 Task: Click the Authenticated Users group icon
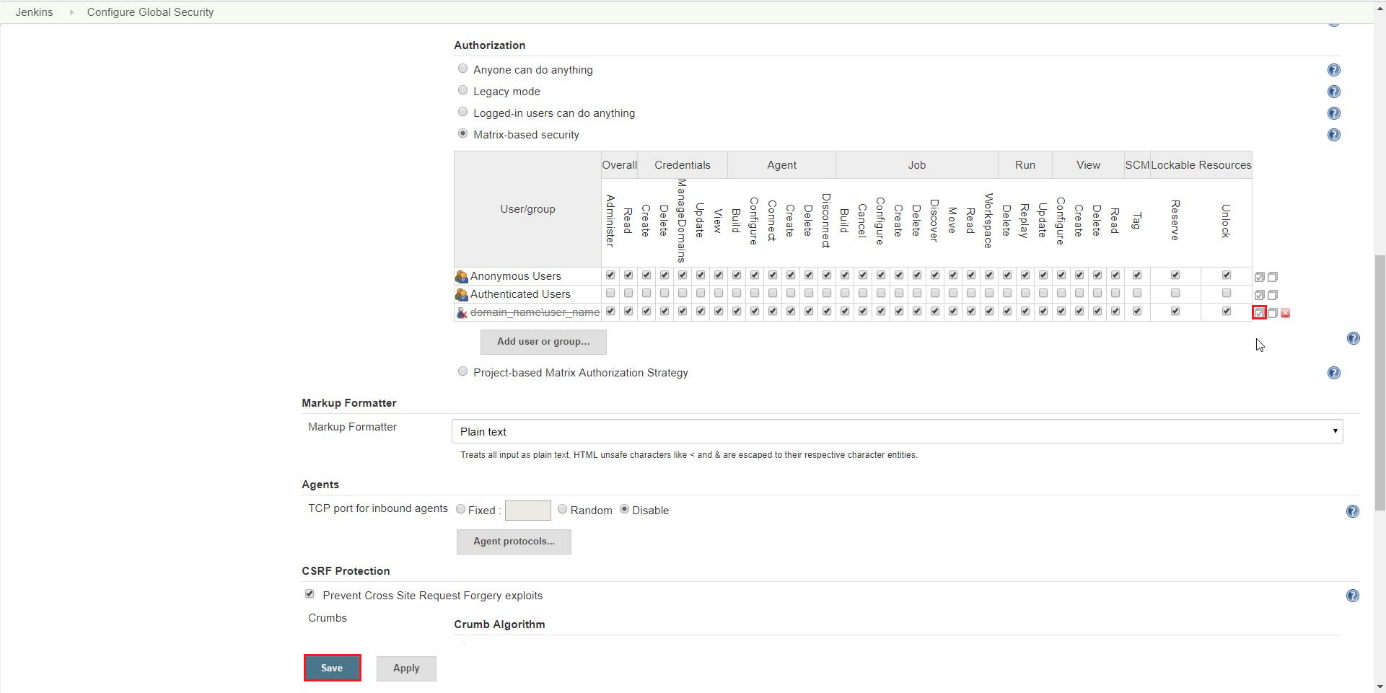click(x=461, y=295)
